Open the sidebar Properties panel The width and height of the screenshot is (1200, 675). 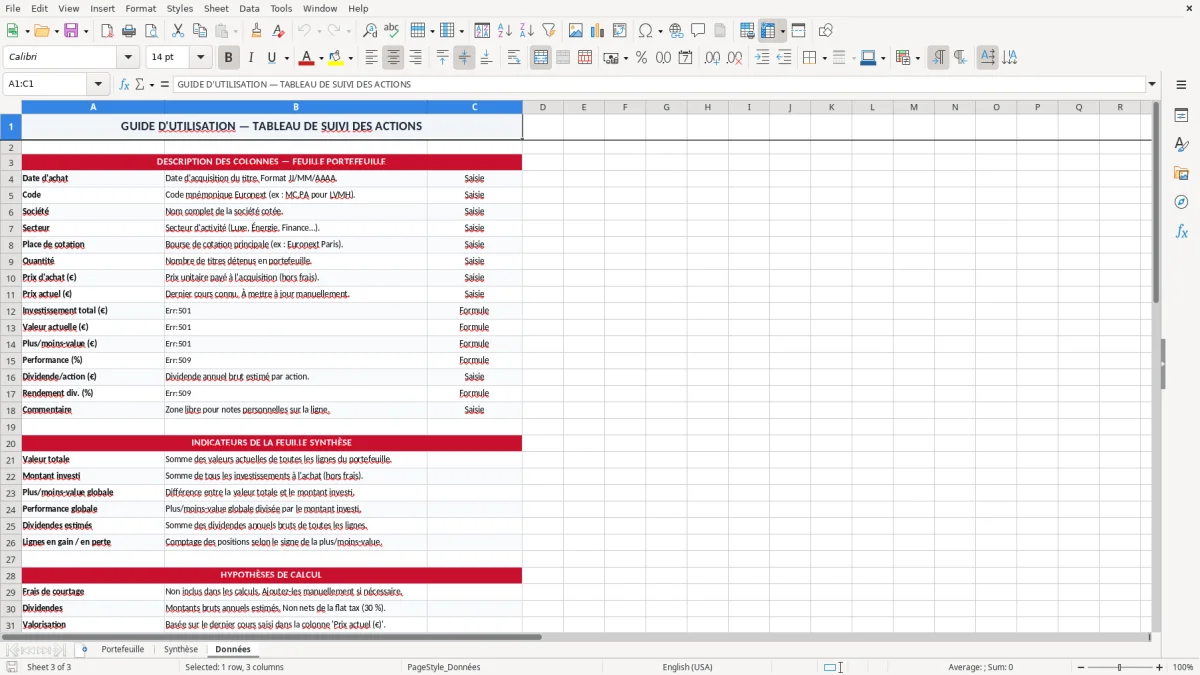(1181, 116)
